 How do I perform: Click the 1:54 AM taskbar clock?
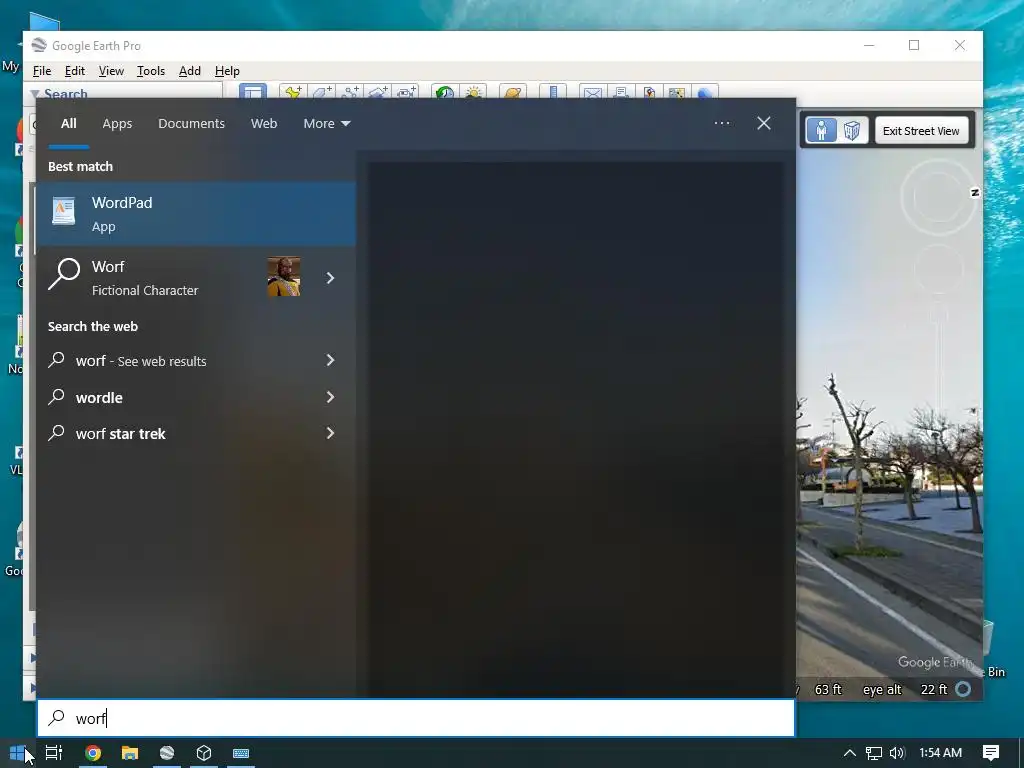pyautogui.click(x=940, y=753)
